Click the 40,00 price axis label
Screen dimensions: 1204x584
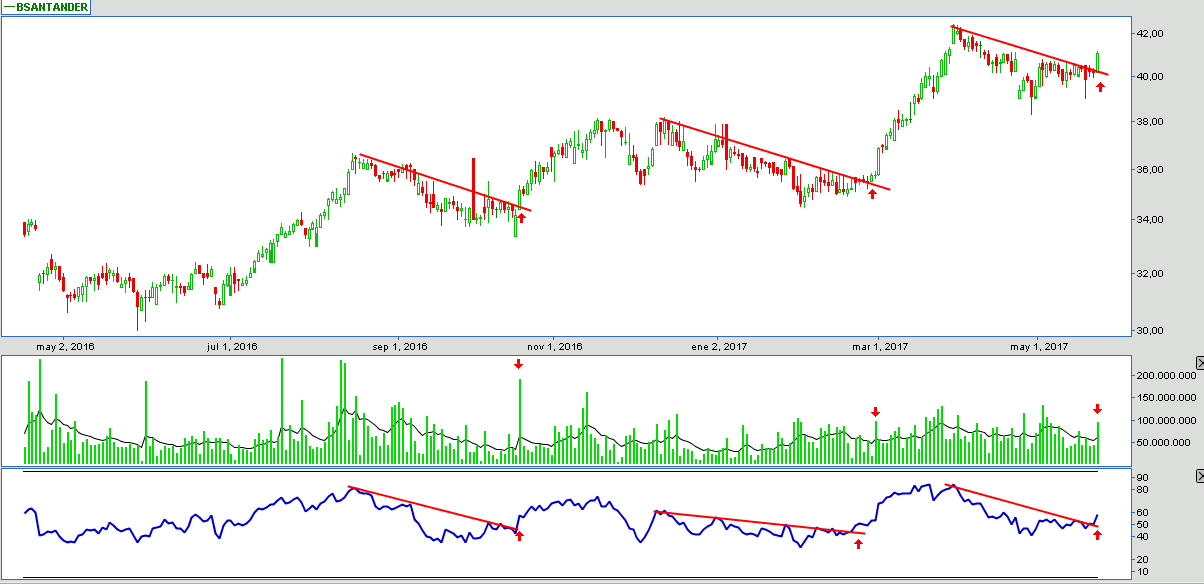click(x=1149, y=77)
